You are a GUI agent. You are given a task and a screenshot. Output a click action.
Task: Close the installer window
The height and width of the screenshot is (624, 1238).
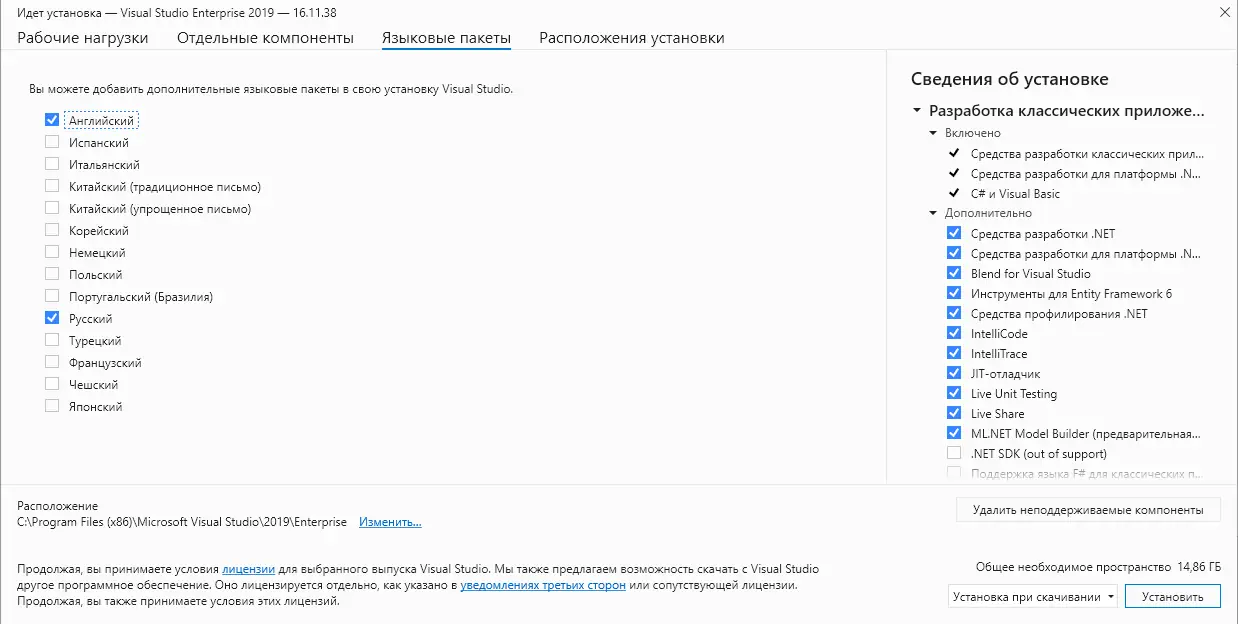[1224, 12]
